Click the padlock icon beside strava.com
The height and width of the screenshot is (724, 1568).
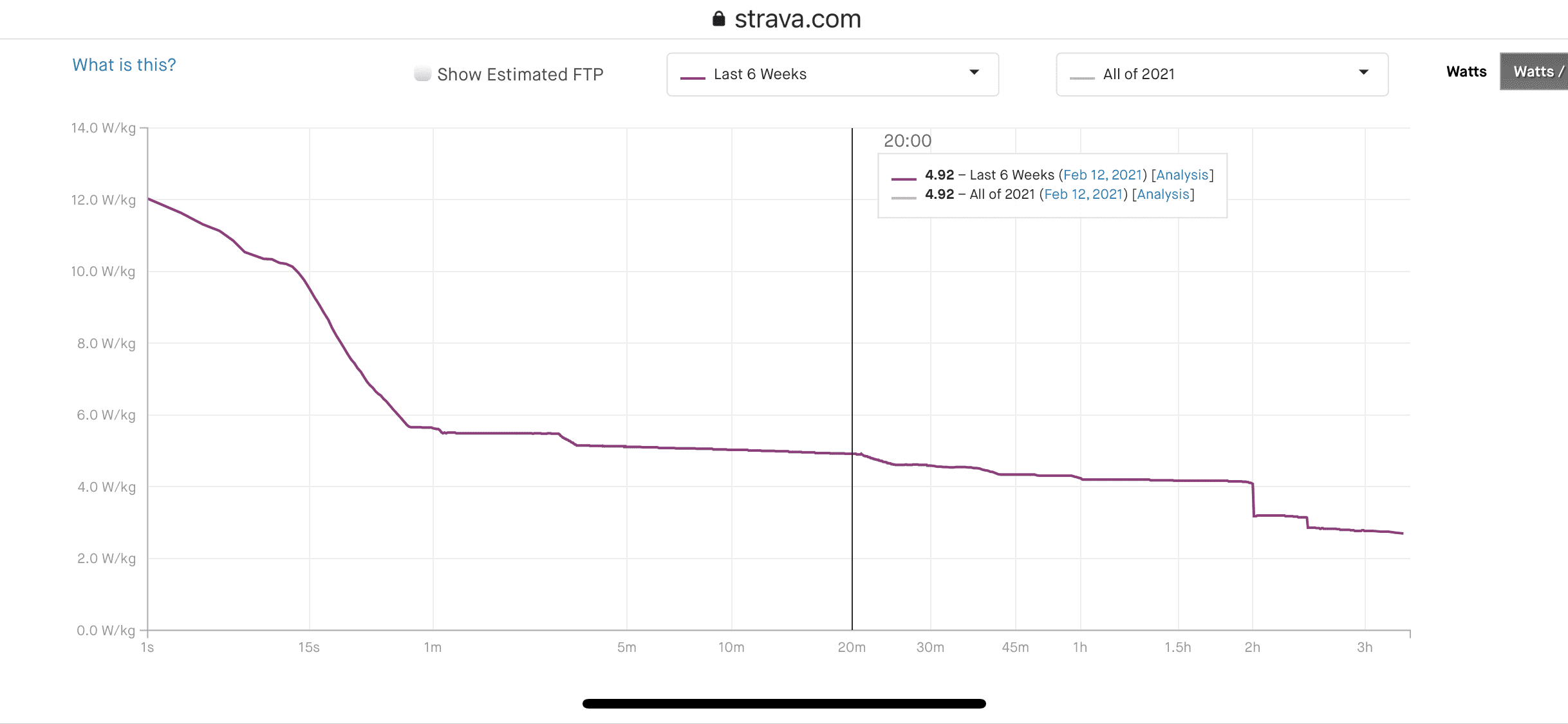[x=718, y=19]
